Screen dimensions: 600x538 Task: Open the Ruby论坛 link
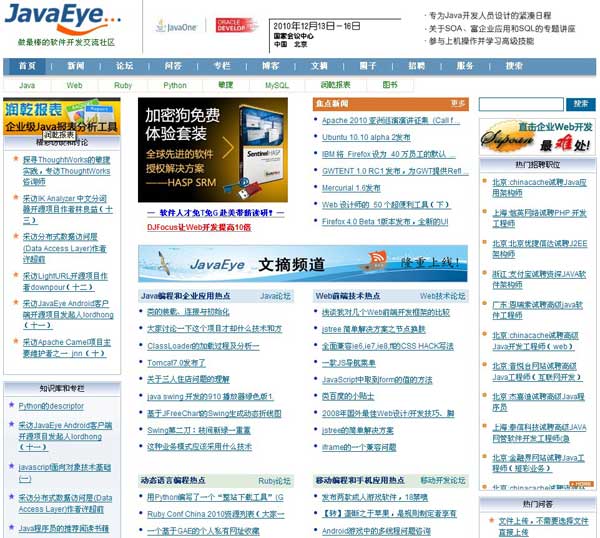click(x=274, y=481)
